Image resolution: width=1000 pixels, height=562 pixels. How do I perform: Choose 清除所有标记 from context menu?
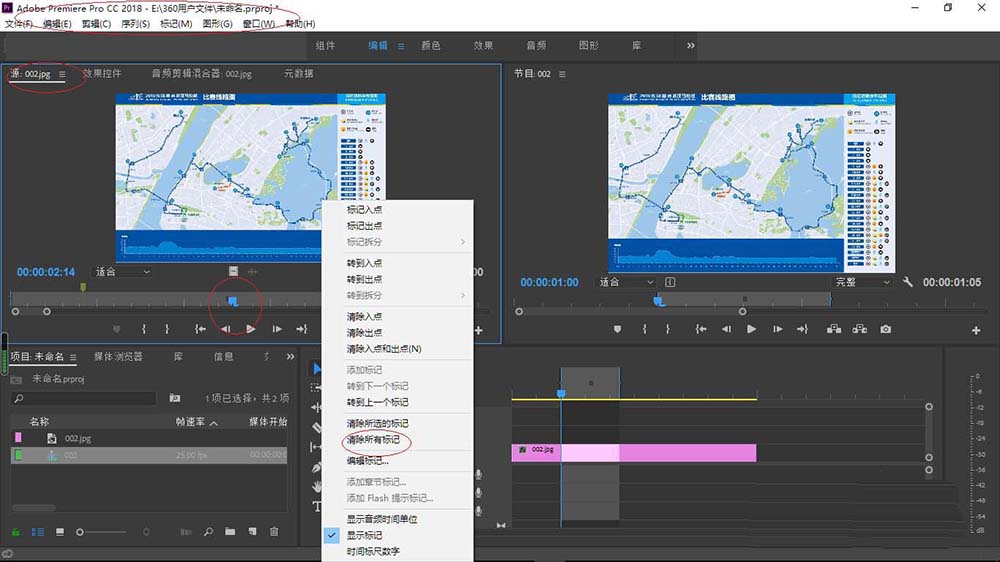click(373, 440)
